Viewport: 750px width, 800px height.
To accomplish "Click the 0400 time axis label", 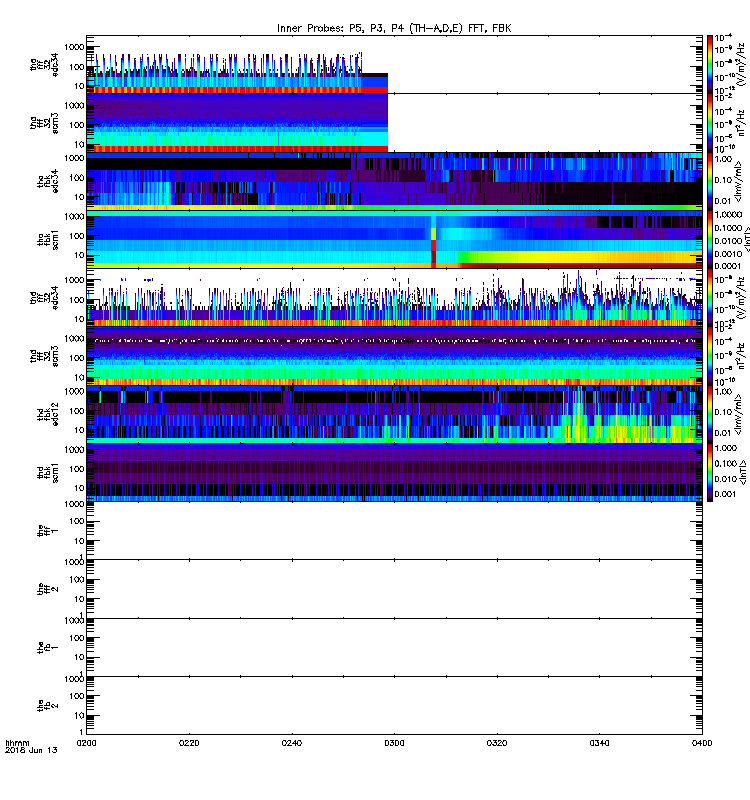I will pos(702,743).
